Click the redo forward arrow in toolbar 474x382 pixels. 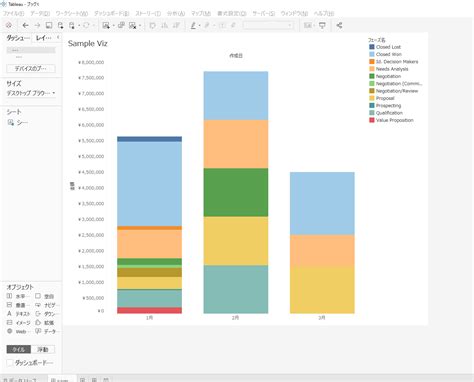(37, 25)
